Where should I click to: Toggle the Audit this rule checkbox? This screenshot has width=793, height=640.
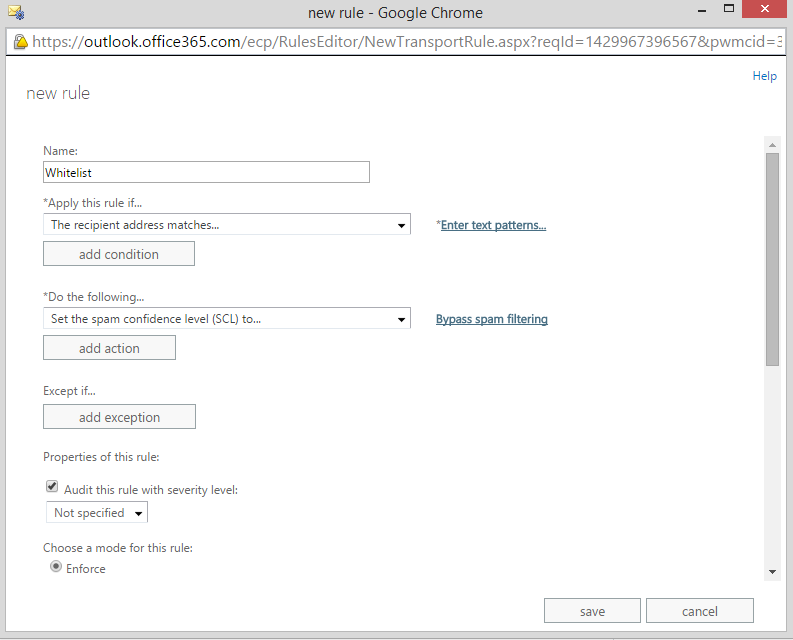coord(52,487)
